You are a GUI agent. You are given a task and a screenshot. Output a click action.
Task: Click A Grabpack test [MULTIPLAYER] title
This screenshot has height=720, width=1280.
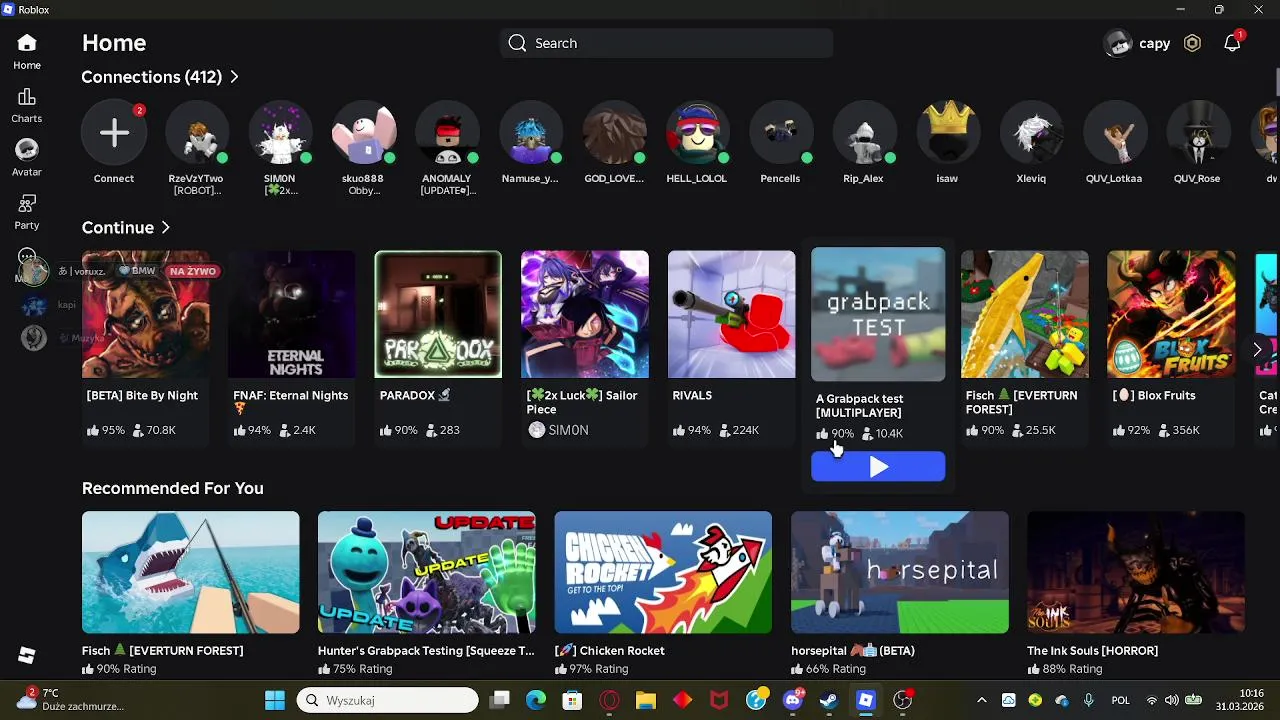tap(859, 406)
